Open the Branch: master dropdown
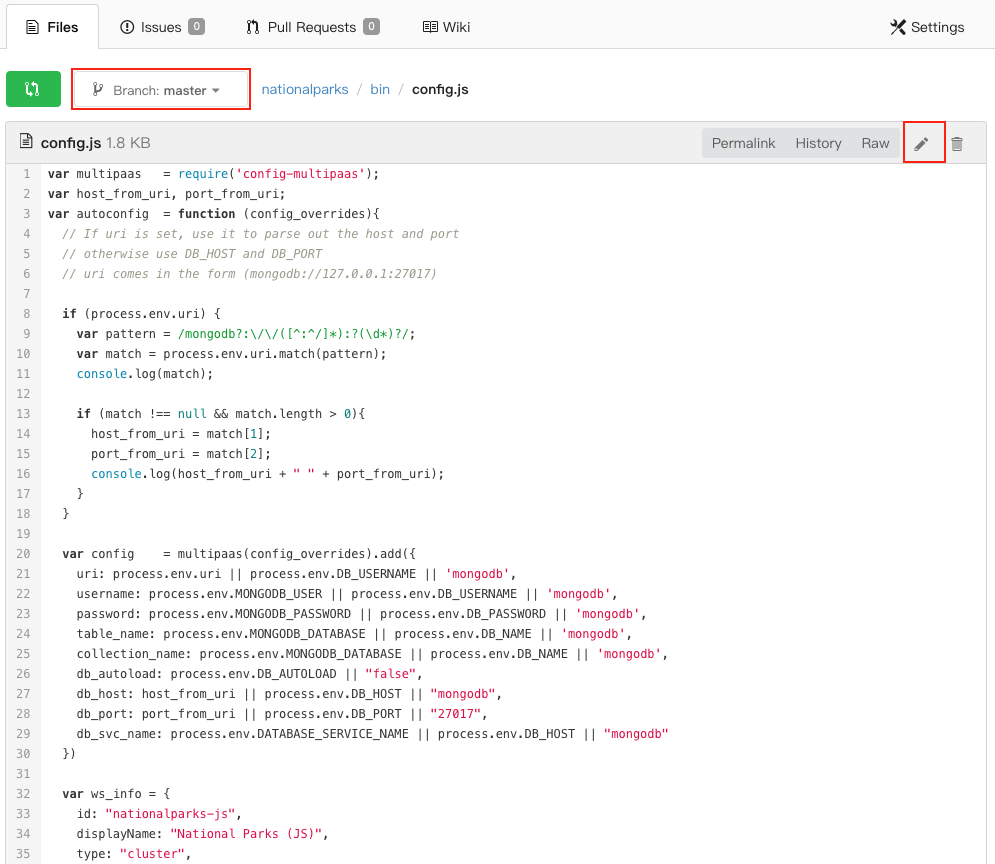Viewport: 995px width, 864px height. pos(160,88)
